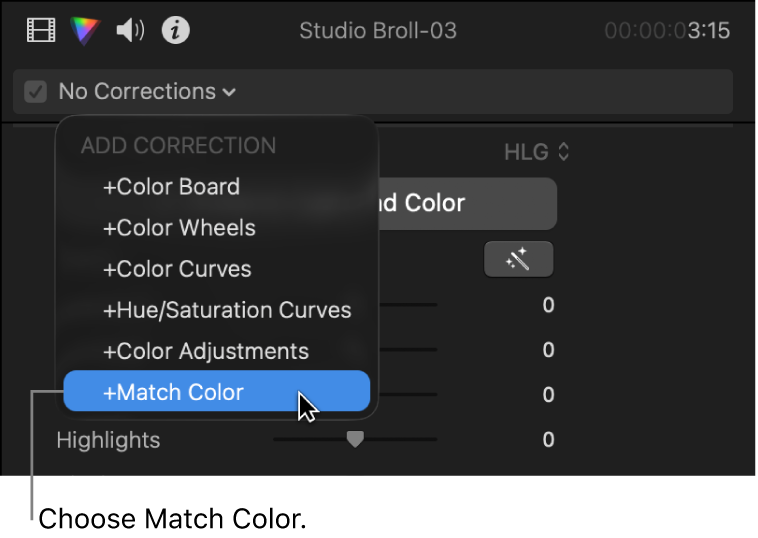This screenshot has width=758, height=538.
Task: Open the Info inspector icon
Action: [x=175, y=30]
